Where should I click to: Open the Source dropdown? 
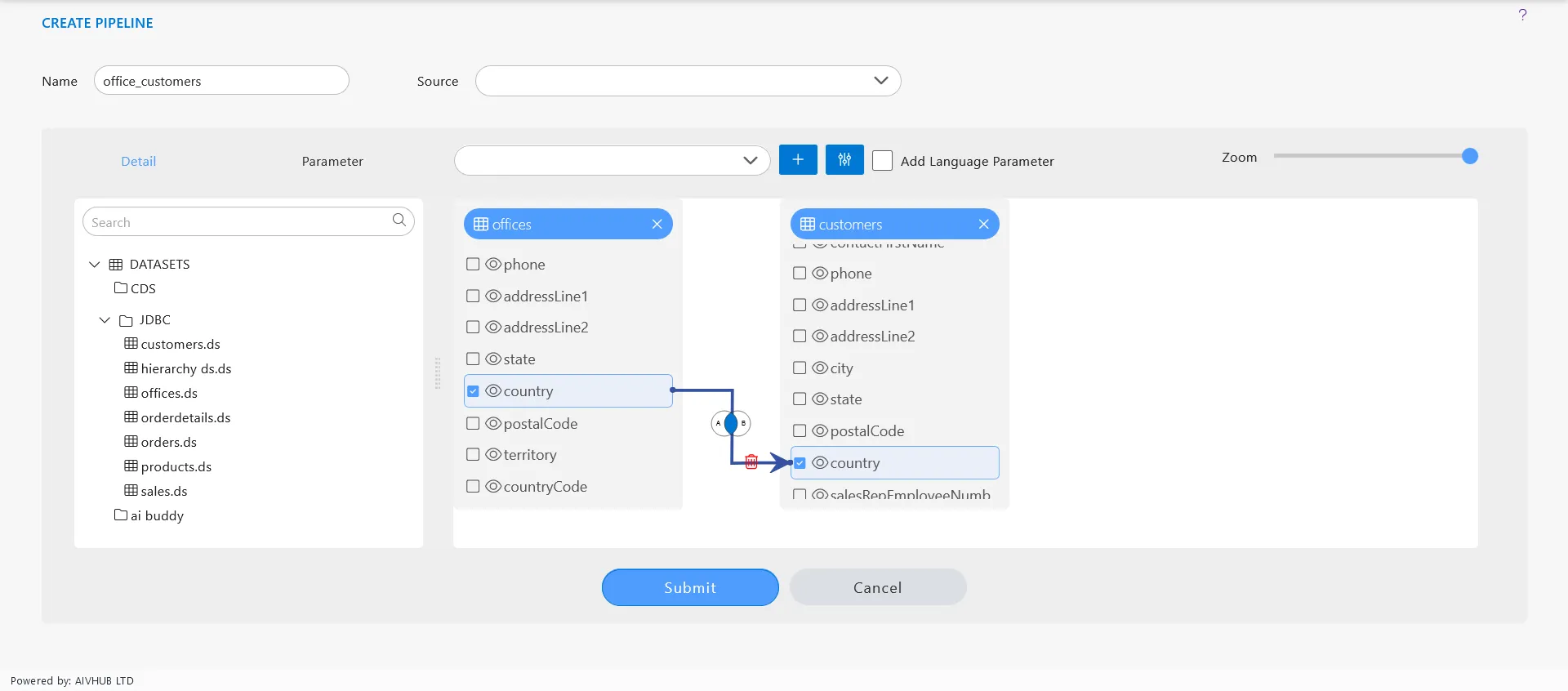click(x=688, y=81)
